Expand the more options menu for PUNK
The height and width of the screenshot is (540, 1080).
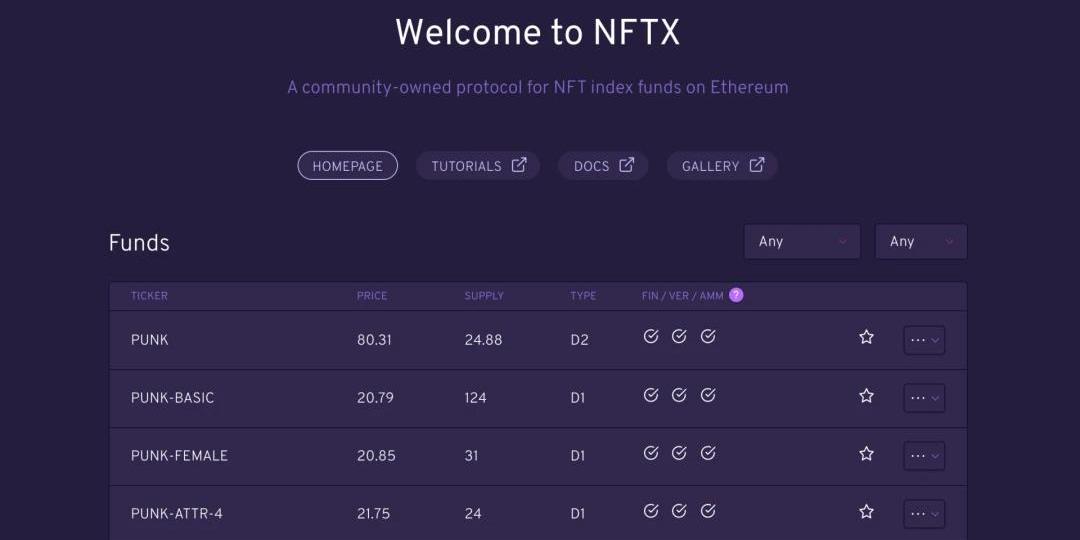click(x=923, y=340)
